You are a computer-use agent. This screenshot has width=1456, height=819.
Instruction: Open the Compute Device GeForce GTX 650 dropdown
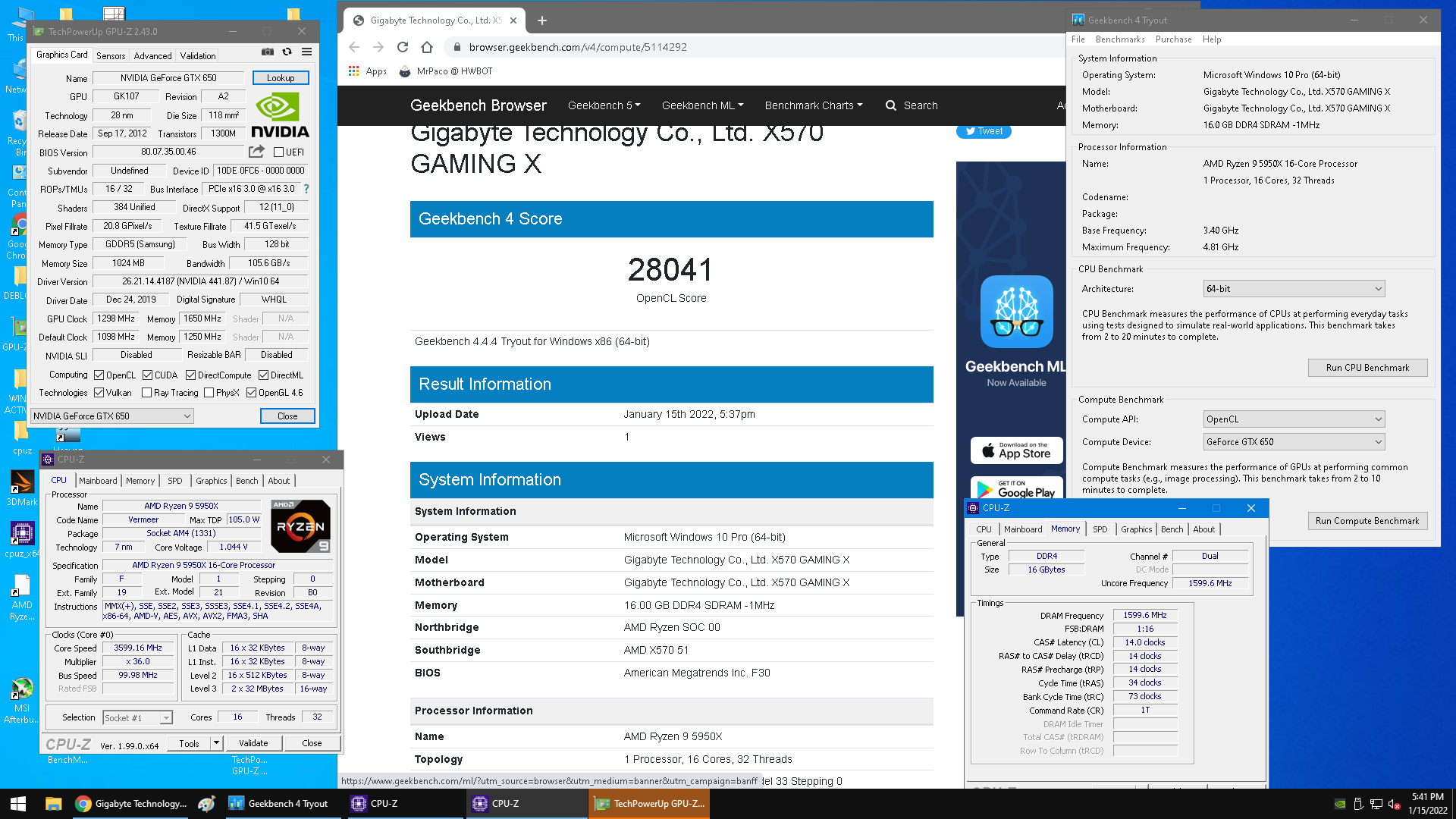coord(1294,442)
